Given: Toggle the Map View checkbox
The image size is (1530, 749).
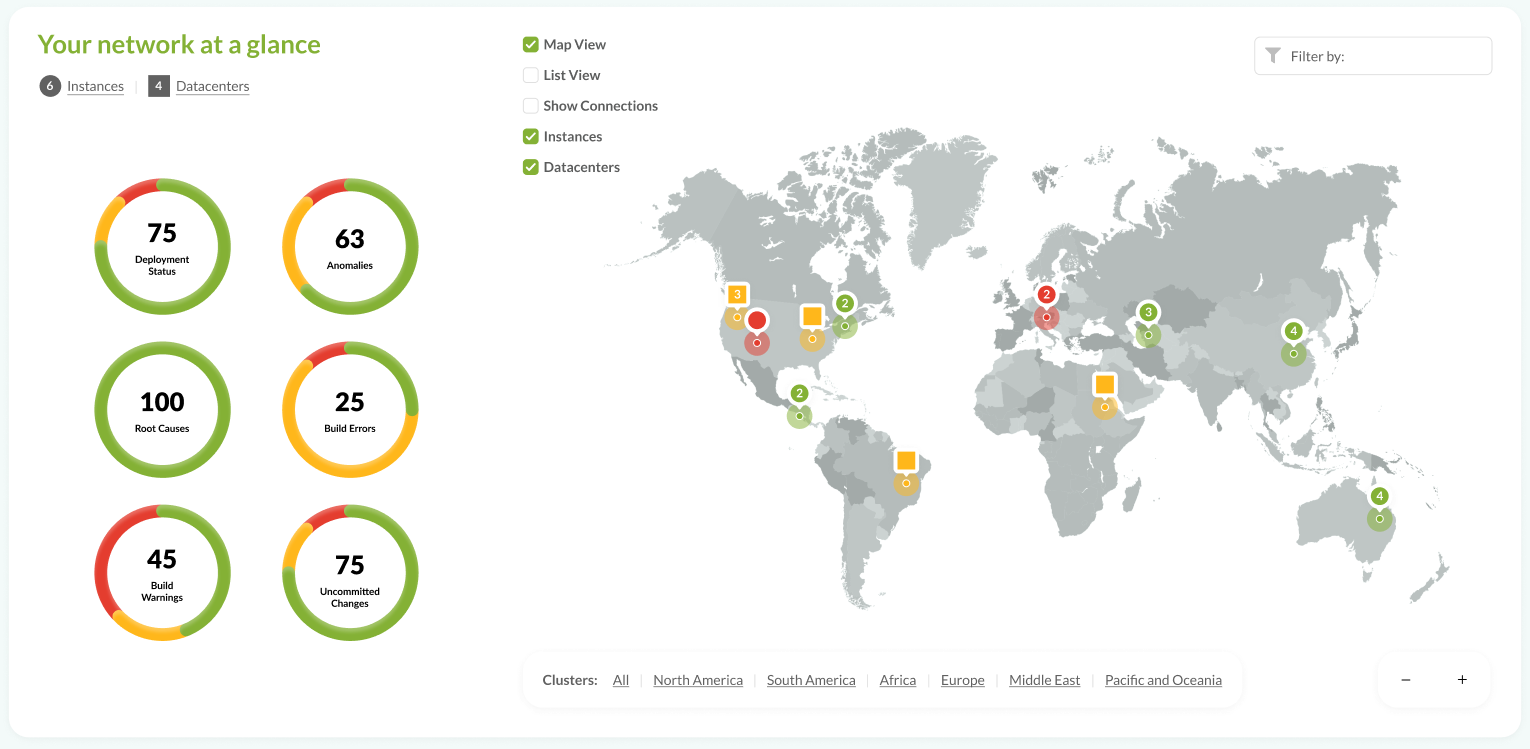Looking at the screenshot, I should 531,44.
